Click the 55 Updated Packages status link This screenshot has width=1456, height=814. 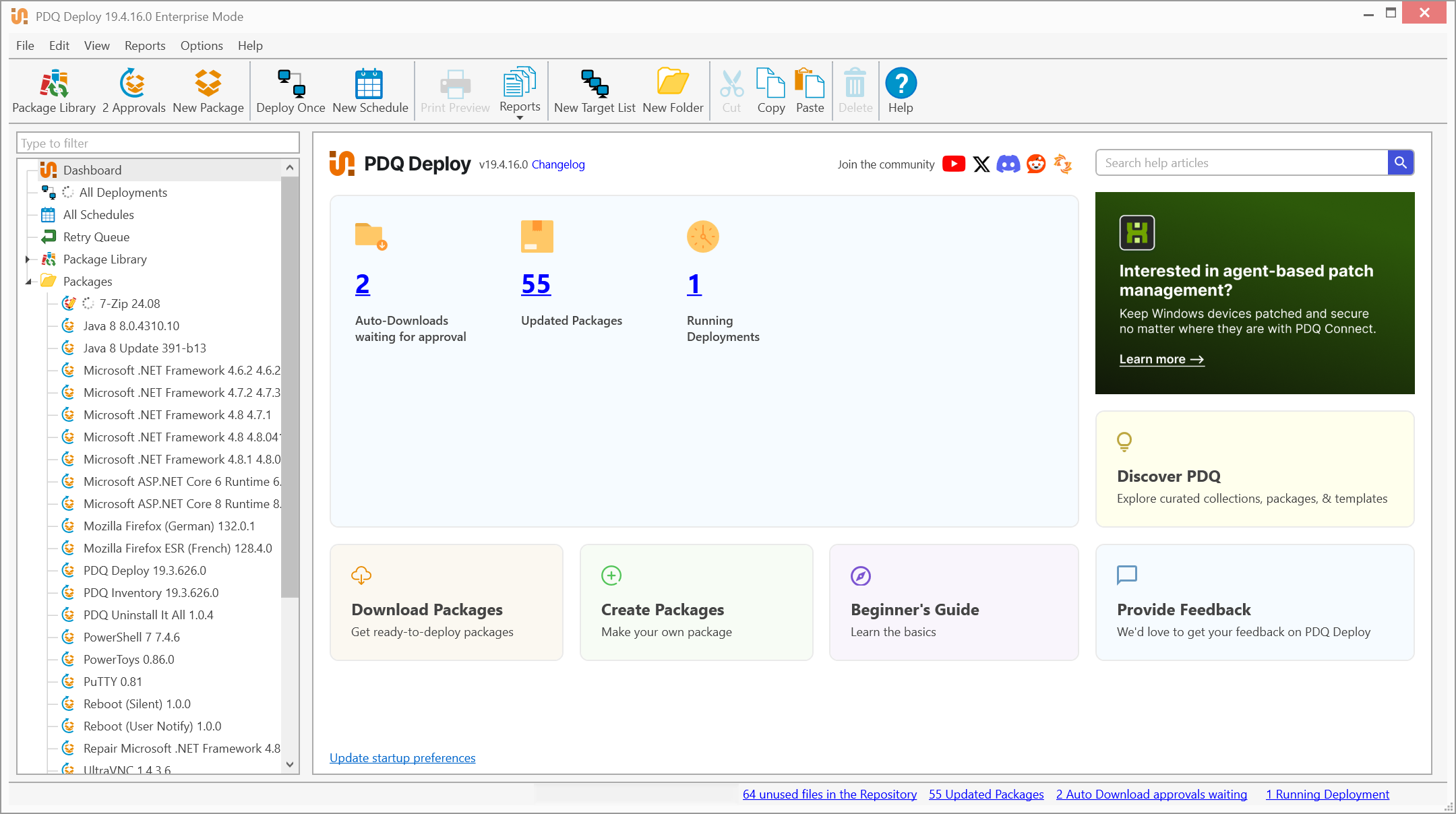tap(986, 793)
